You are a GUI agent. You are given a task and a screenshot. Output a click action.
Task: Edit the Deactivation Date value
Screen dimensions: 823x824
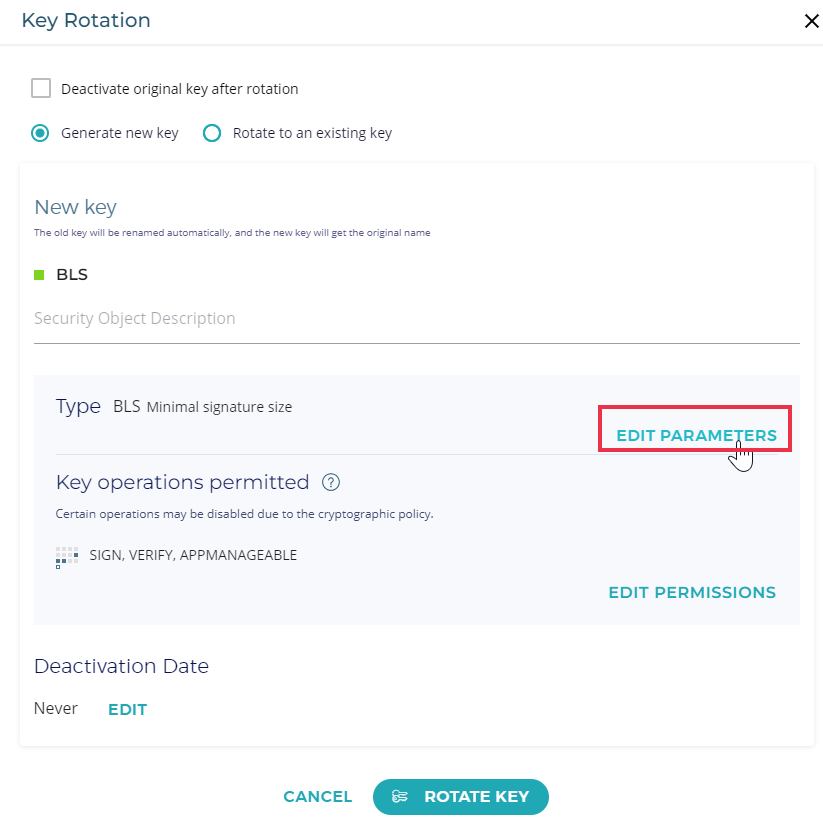pyautogui.click(x=127, y=710)
